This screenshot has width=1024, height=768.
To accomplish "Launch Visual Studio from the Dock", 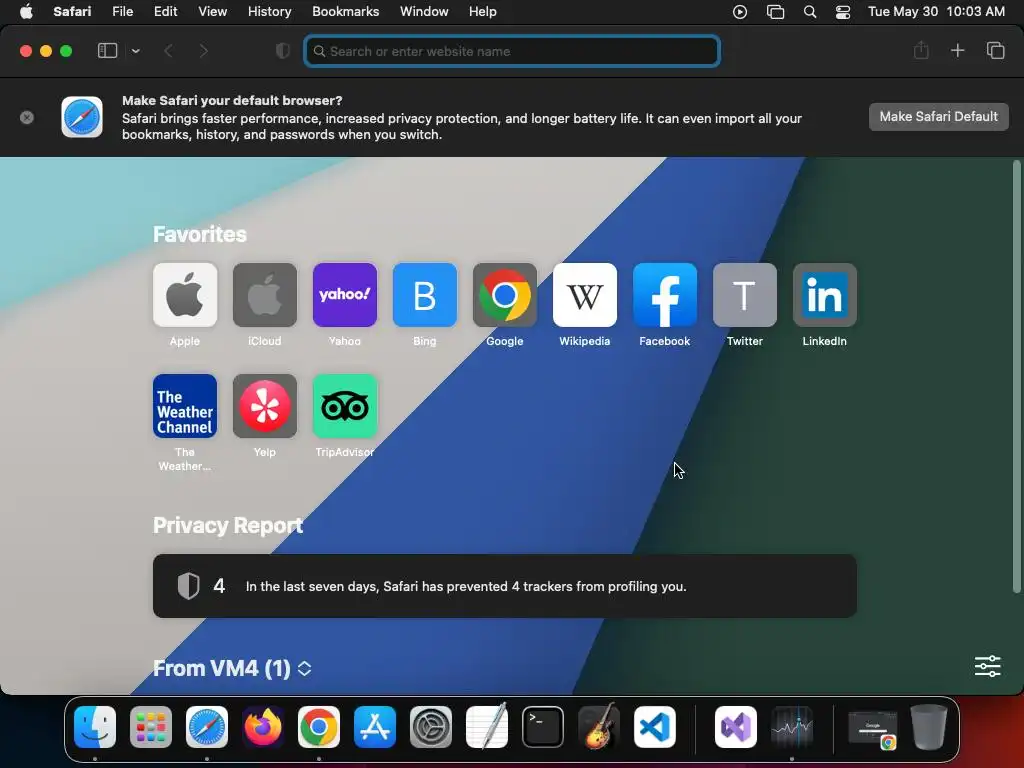I will click(x=736, y=726).
